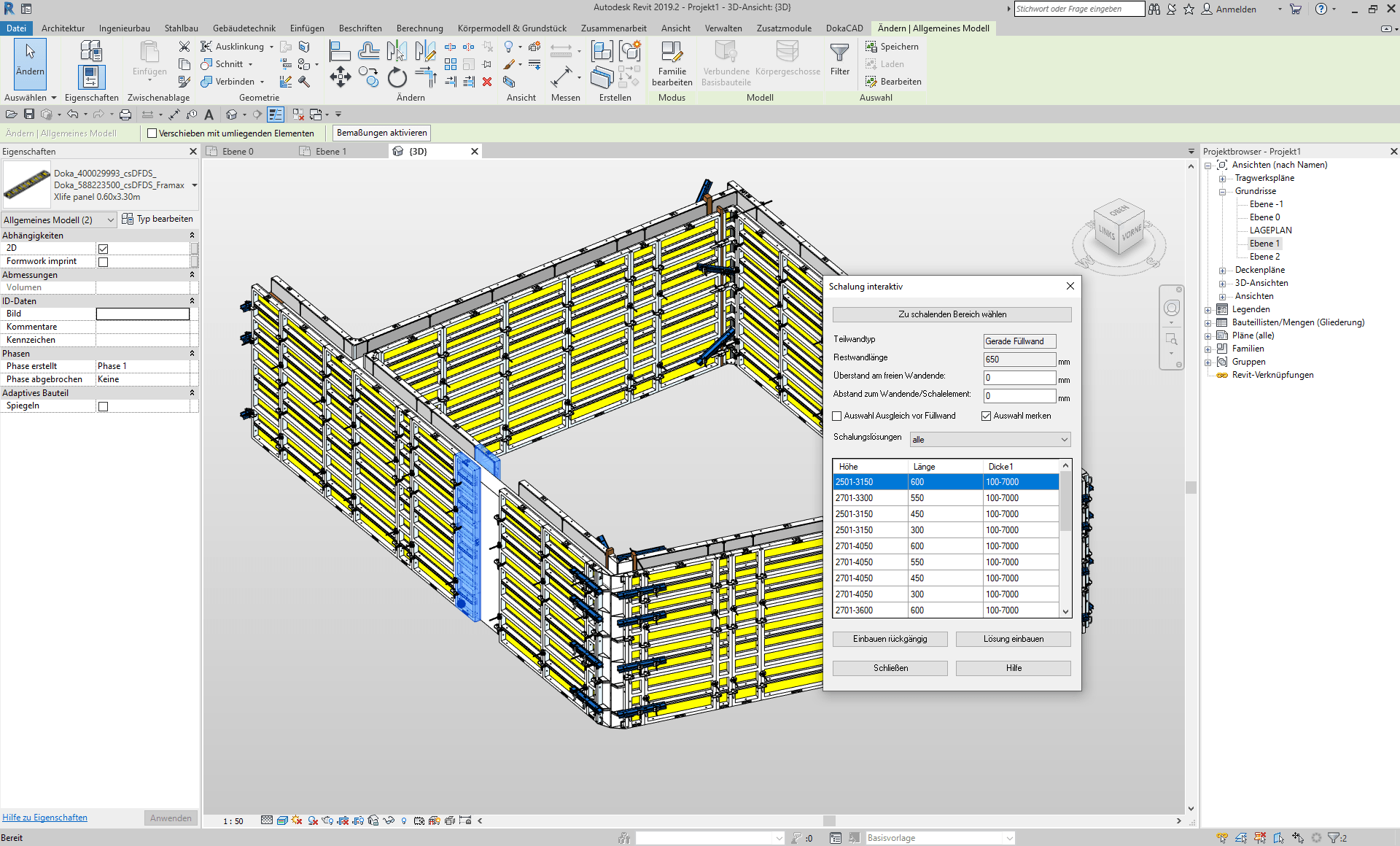Open the Allgemeines Modell (2) type filter dropdown
The image size is (1400, 846).
[58, 220]
